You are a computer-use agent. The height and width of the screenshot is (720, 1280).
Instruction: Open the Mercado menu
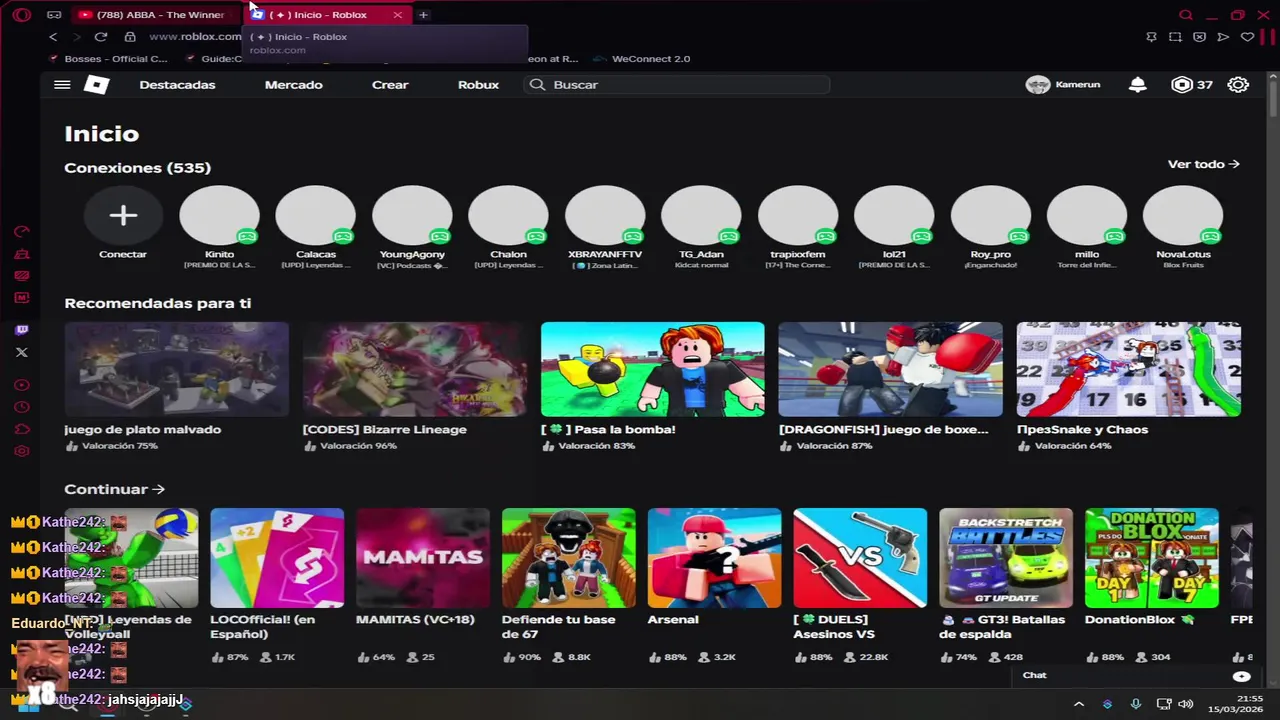coord(293,85)
